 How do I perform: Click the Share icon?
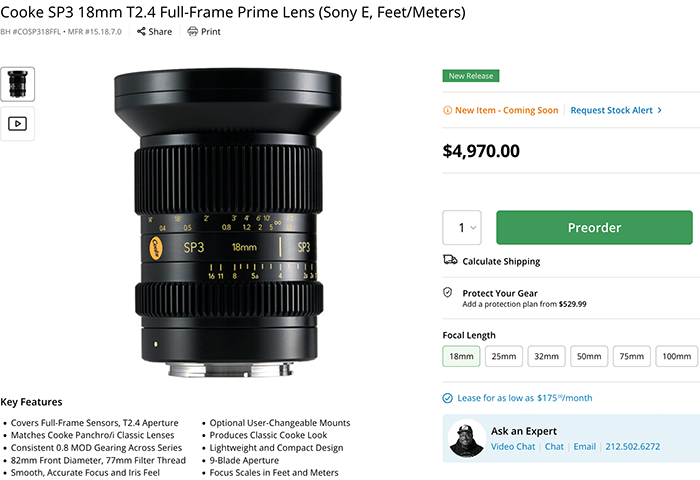point(141,31)
